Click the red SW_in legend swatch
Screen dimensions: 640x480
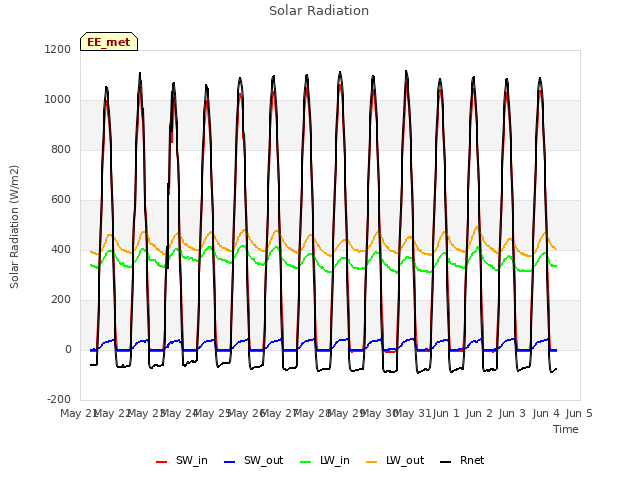click(x=162, y=462)
